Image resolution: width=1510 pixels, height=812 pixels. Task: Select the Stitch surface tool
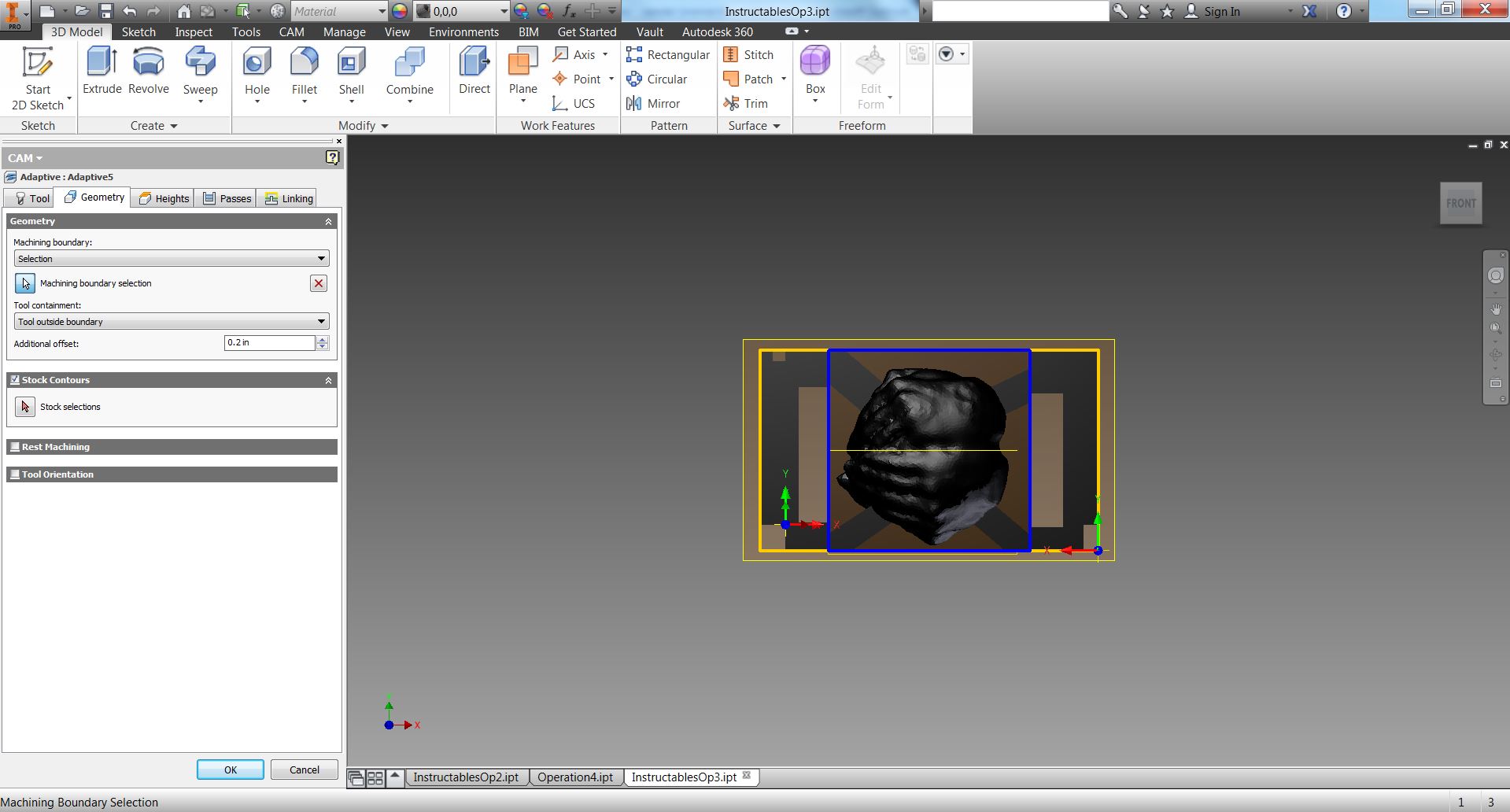click(748, 54)
